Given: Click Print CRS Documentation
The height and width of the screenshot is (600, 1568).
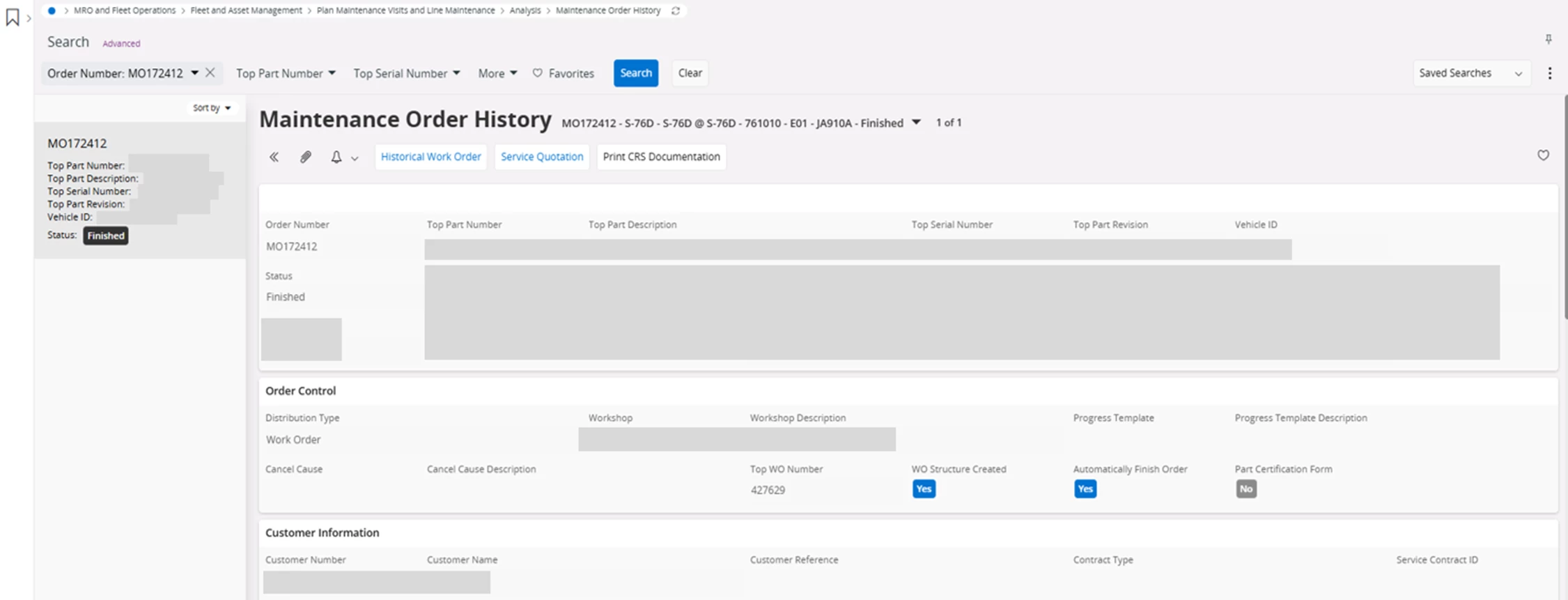Looking at the screenshot, I should tap(661, 157).
